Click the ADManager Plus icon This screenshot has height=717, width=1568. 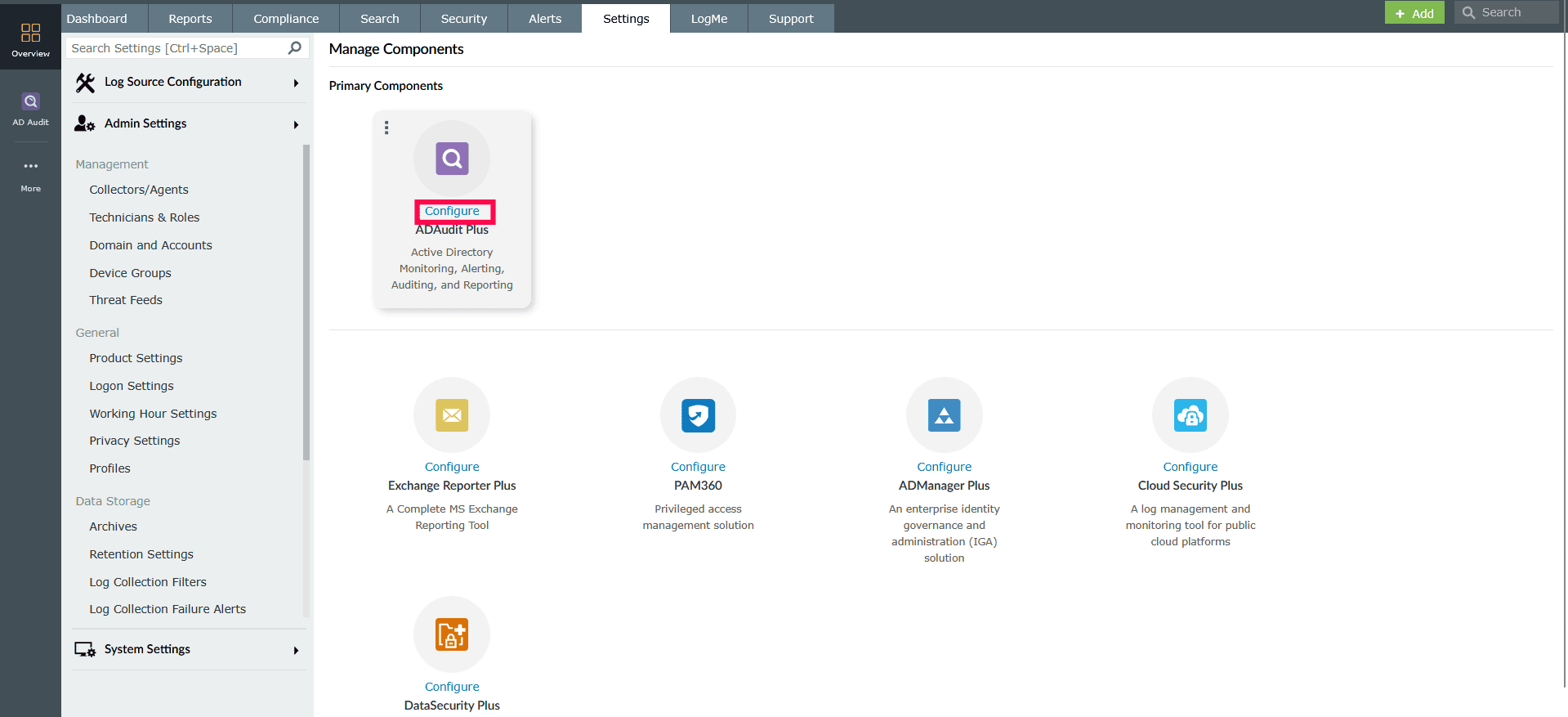pyautogui.click(x=945, y=415)
